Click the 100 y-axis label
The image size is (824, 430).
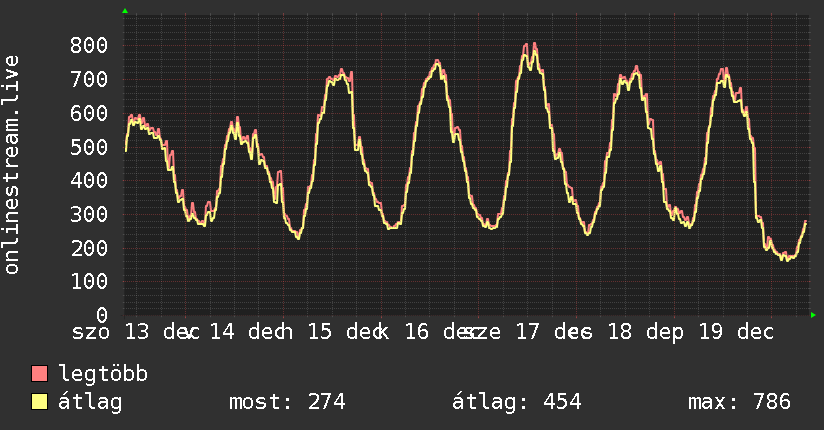click(89, 281)
